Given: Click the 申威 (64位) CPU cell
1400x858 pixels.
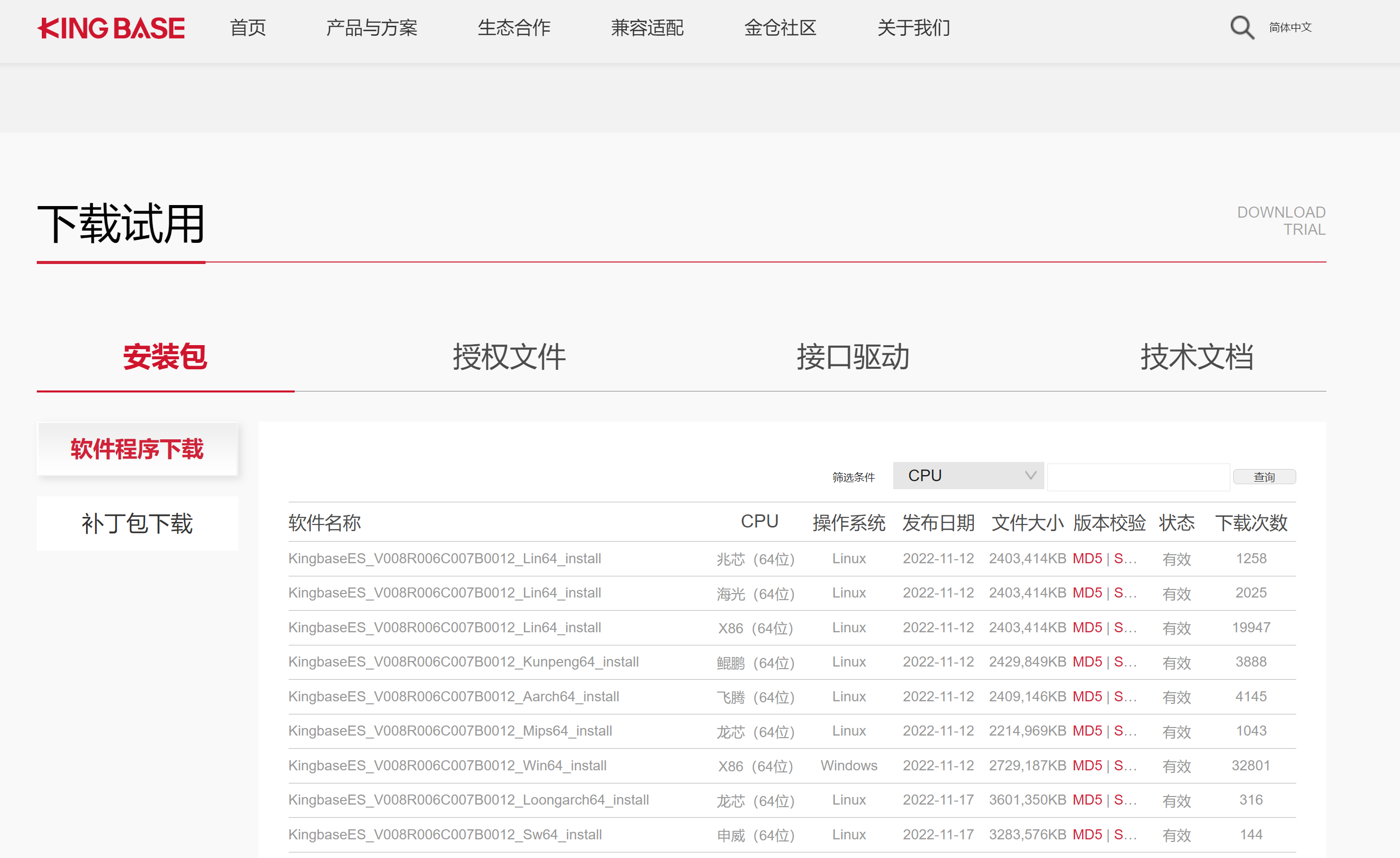Looking at the screenshot, I should click(x=756, y=835).
